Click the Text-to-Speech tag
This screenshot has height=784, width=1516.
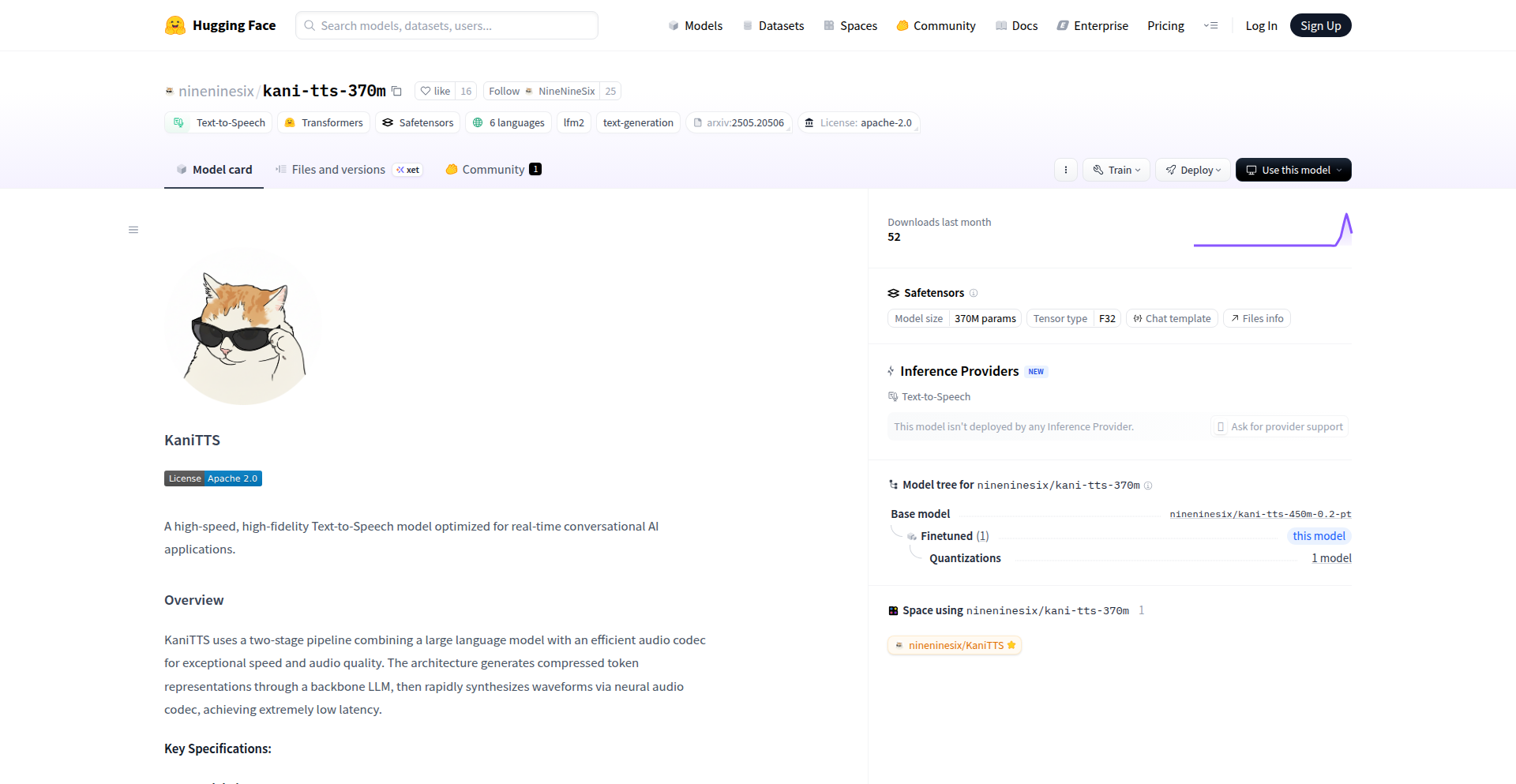click(219, 122)
